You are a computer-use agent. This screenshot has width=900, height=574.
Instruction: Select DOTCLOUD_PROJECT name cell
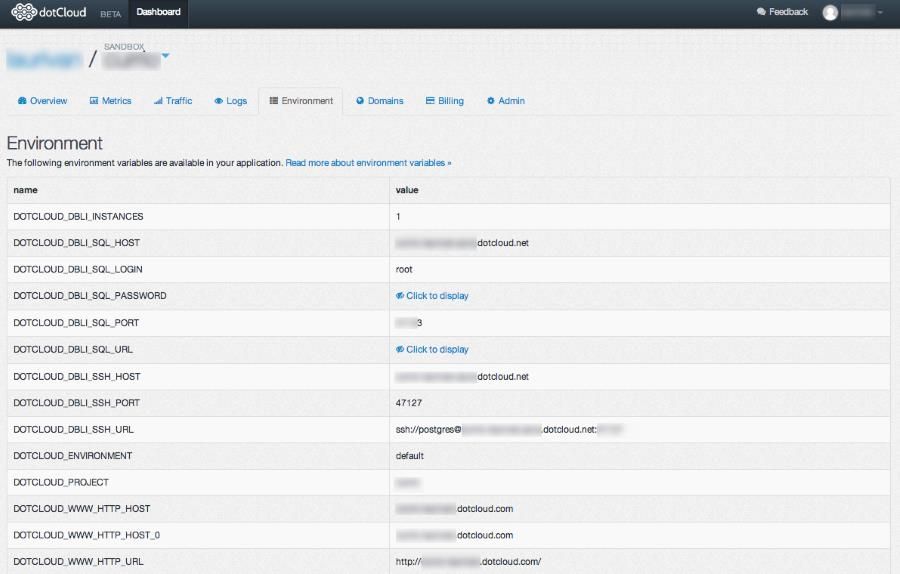tap(198, 482)
